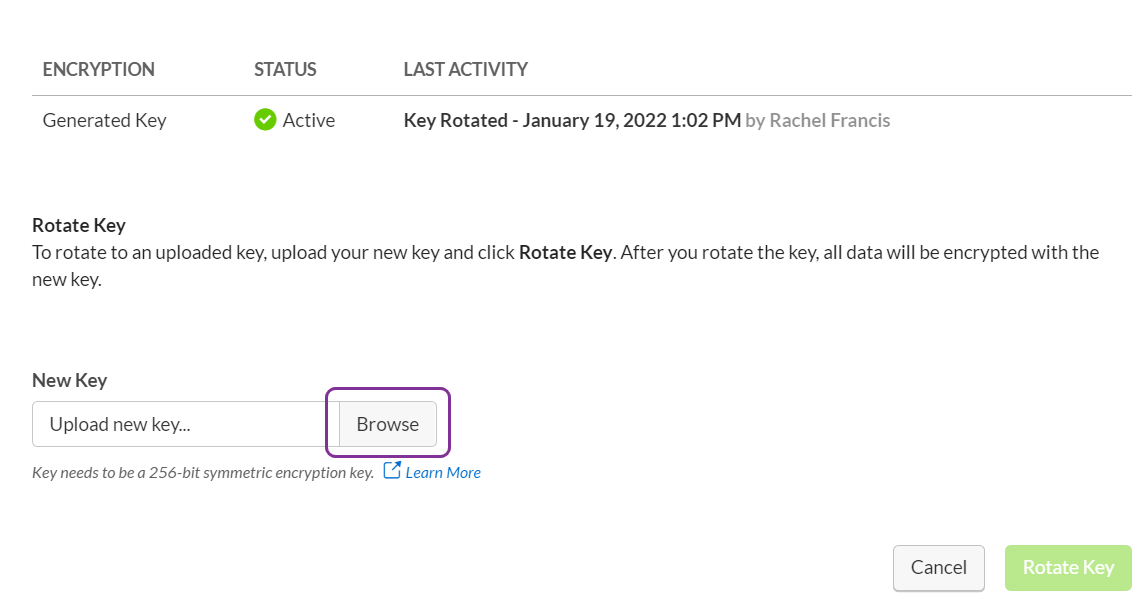Click the name Rachel Francis
This screenshot has height=603, width=1147.
click(830, 120)
